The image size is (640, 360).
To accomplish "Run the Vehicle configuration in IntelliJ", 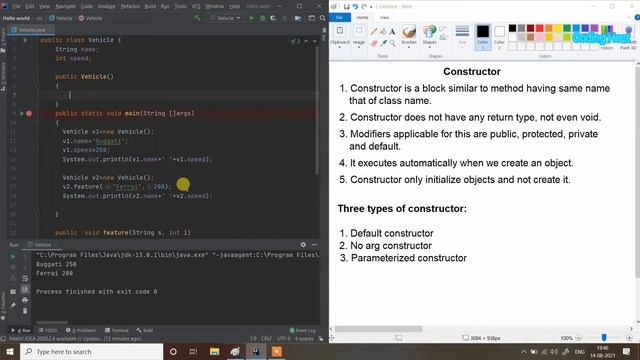I will coord(251,18).
